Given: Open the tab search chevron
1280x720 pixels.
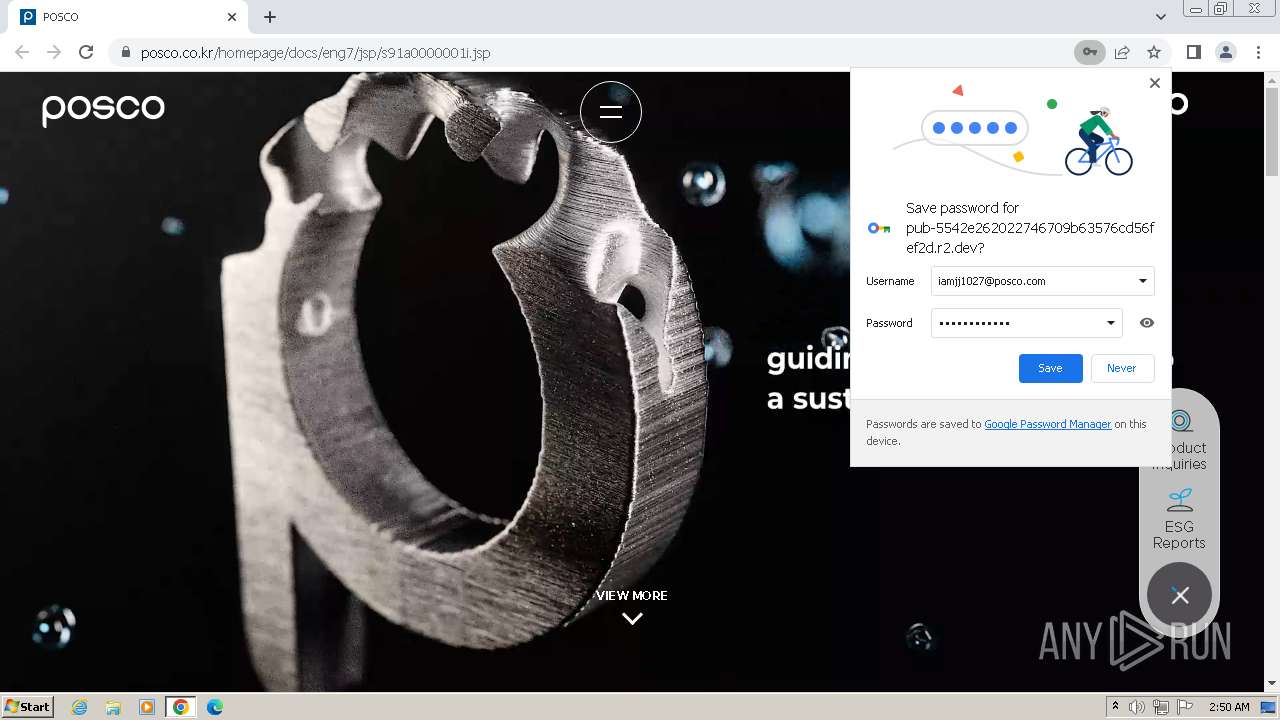Looking at the screenshot, I should click(1160, 17).
